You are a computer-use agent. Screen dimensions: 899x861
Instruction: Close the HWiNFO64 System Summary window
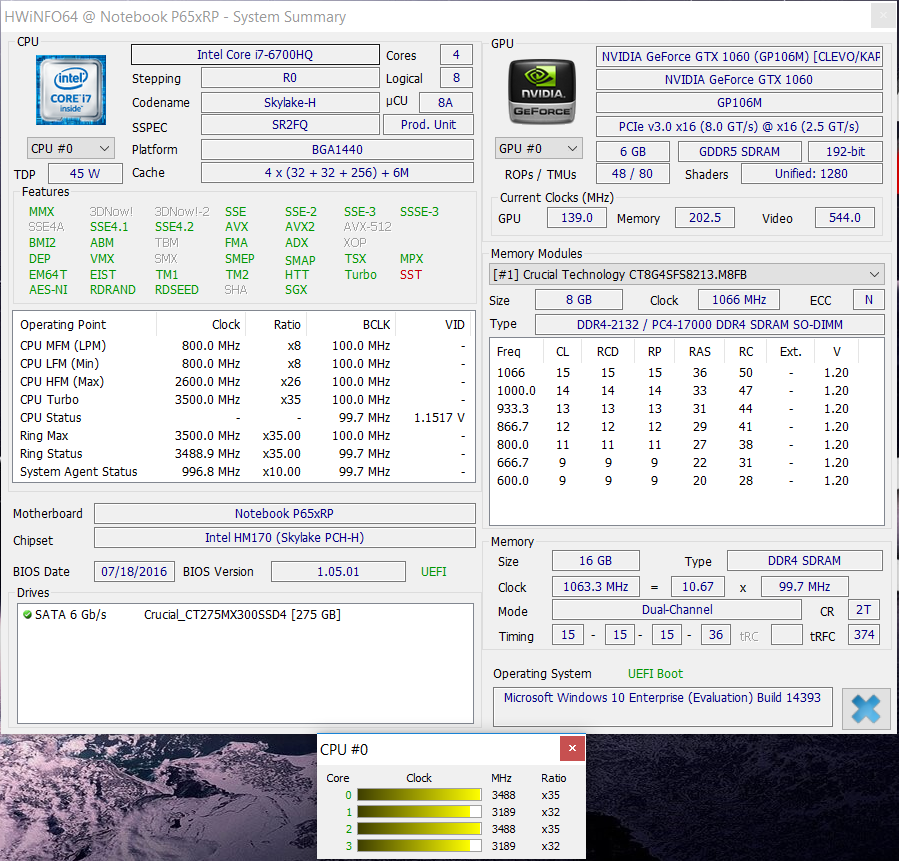pyautogui.click(x=884, y=16)
